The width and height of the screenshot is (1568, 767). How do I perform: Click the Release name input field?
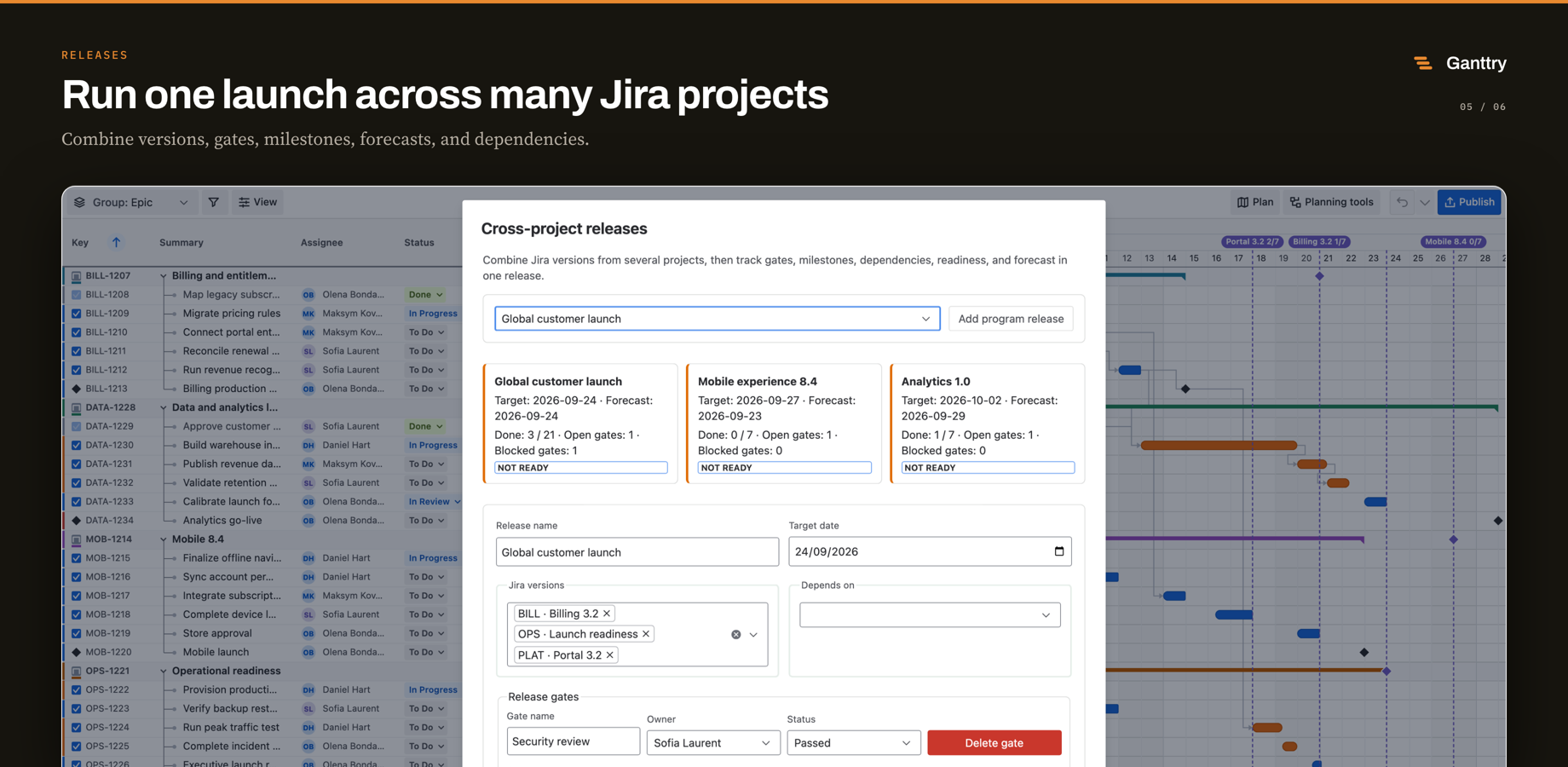pos(637,551)
